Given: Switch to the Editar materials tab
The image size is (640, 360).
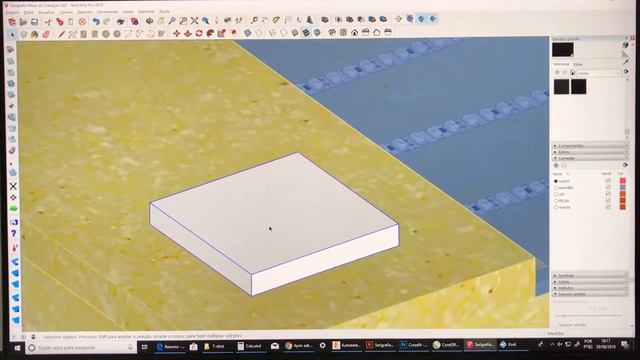Looking at the screenshot, I should pyautogui.click(x=578, y=64).
